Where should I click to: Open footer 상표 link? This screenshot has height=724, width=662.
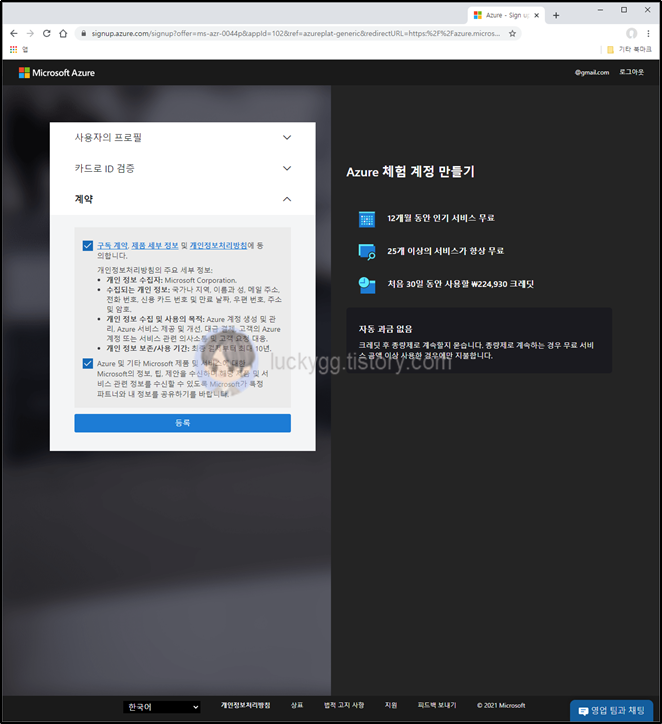click(297, 706)
